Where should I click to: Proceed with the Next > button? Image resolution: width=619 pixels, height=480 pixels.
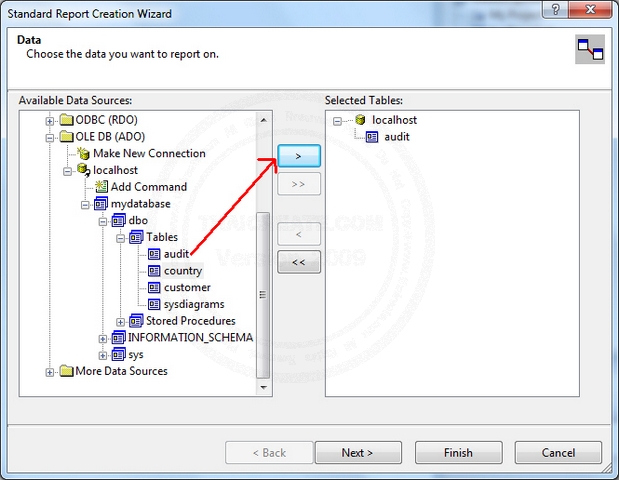tap(358, 452)
